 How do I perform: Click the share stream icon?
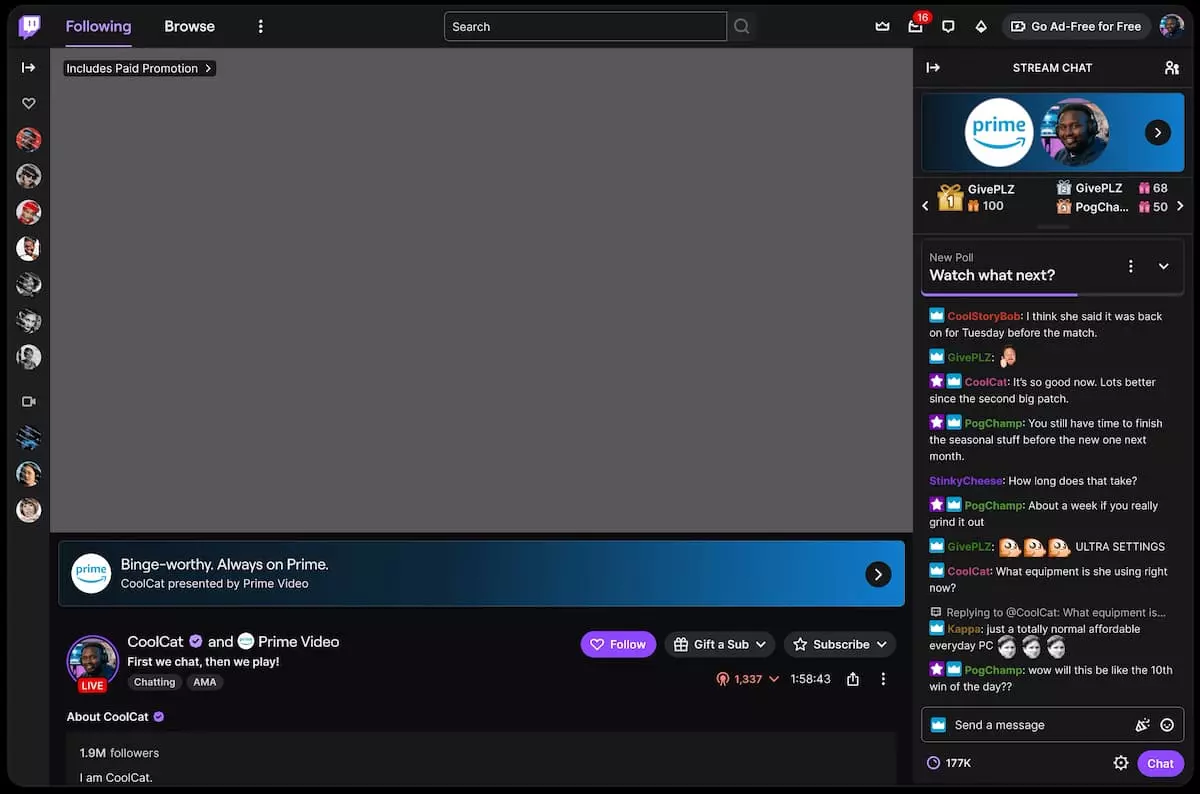pos(853,679)
